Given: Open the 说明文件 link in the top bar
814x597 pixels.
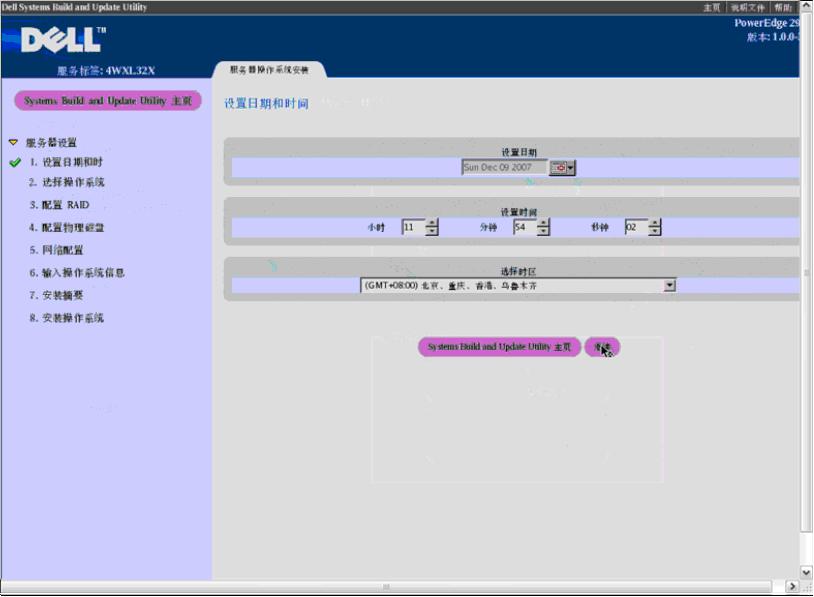Looking at the screenshot, I should click(x=748, y=7).
